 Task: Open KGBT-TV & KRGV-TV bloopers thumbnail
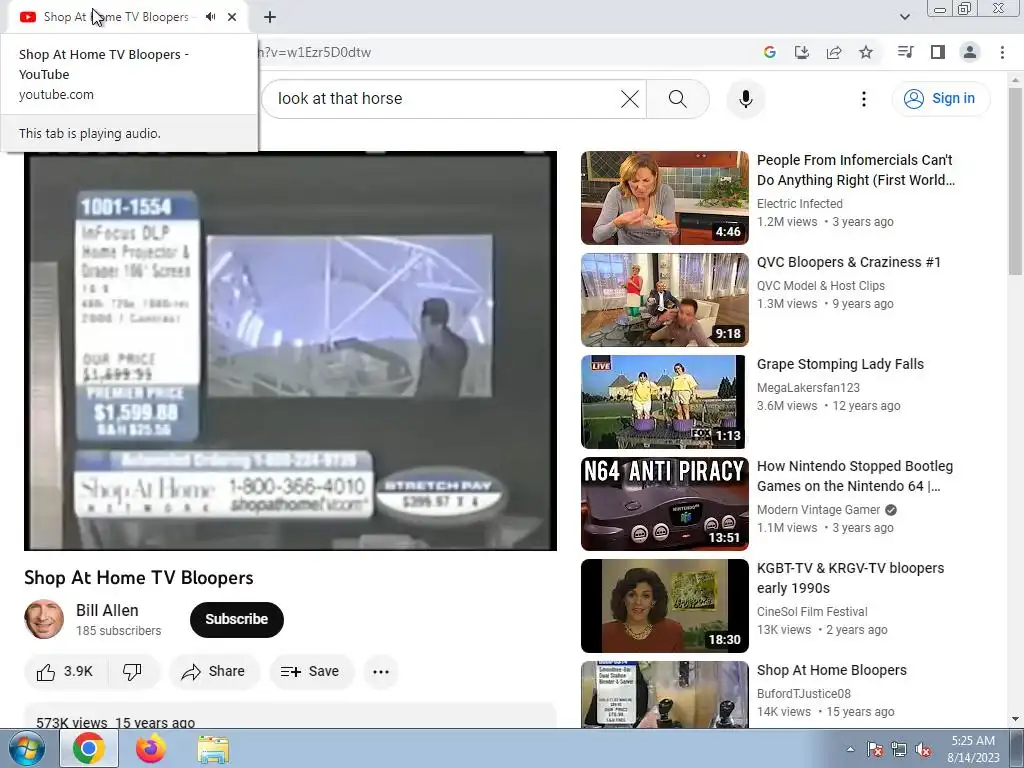pyautogui.click(x=665, y=605)
